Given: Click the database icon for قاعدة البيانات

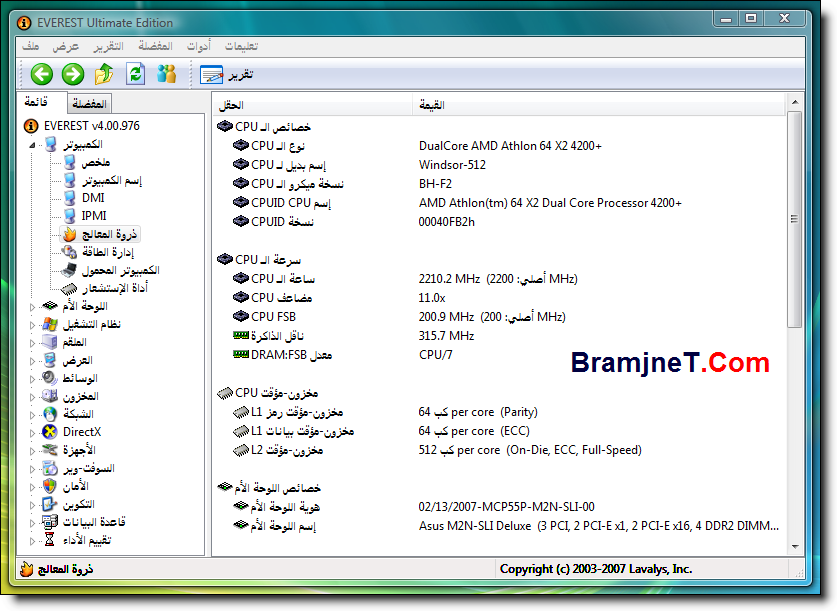Looking at the screenshot, I should coord(50,522).
